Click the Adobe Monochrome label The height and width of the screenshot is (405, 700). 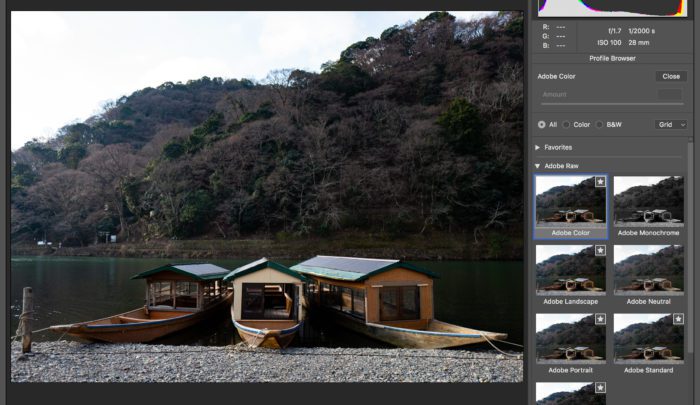648,233
